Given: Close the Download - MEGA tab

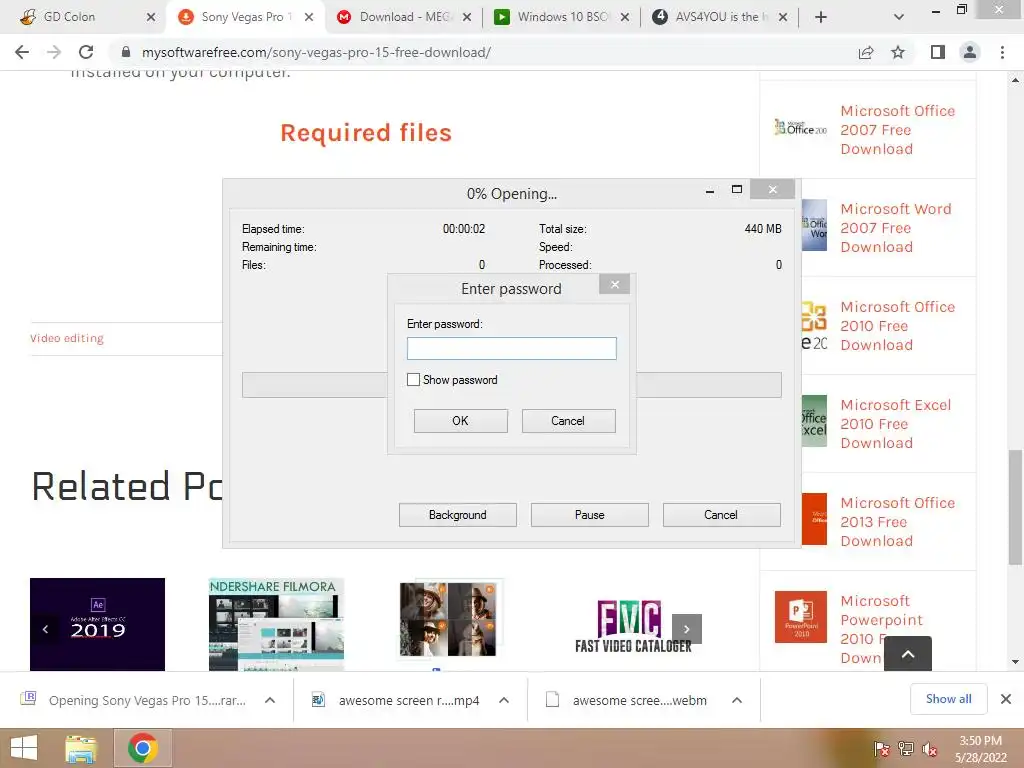Looking at the screenshot, I should tap(467, 17).
